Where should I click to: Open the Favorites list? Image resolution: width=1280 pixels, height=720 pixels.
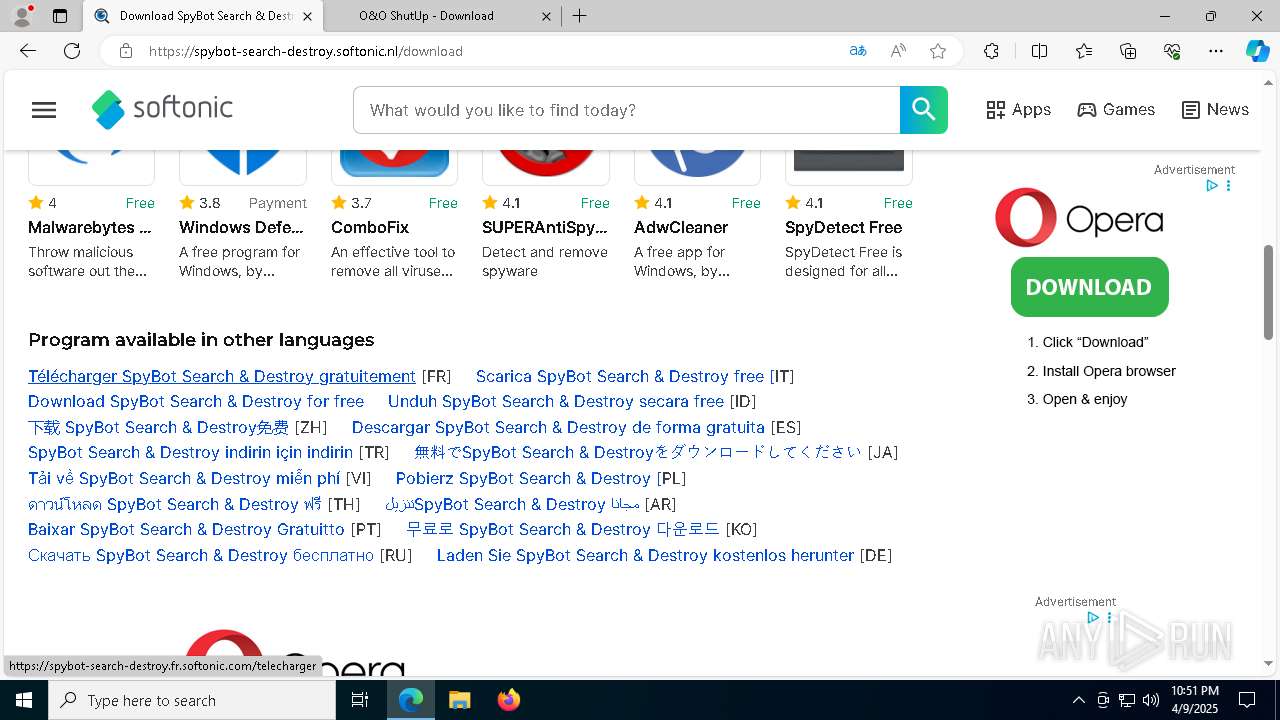click(x=1084, y=51)
